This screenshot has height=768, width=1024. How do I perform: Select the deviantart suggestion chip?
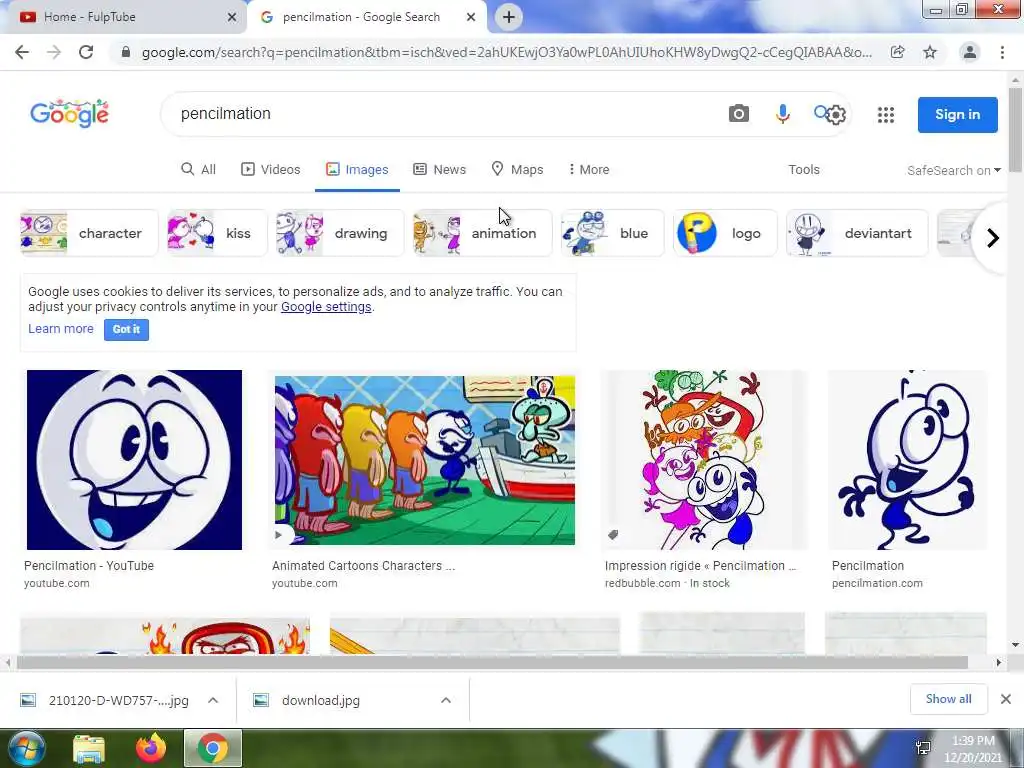point(857,233)
